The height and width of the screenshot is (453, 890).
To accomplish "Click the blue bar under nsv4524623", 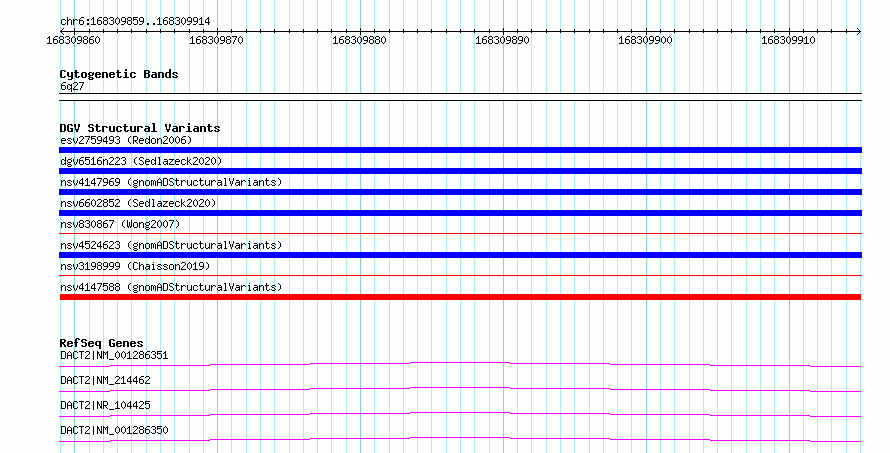I will [460, 255].
